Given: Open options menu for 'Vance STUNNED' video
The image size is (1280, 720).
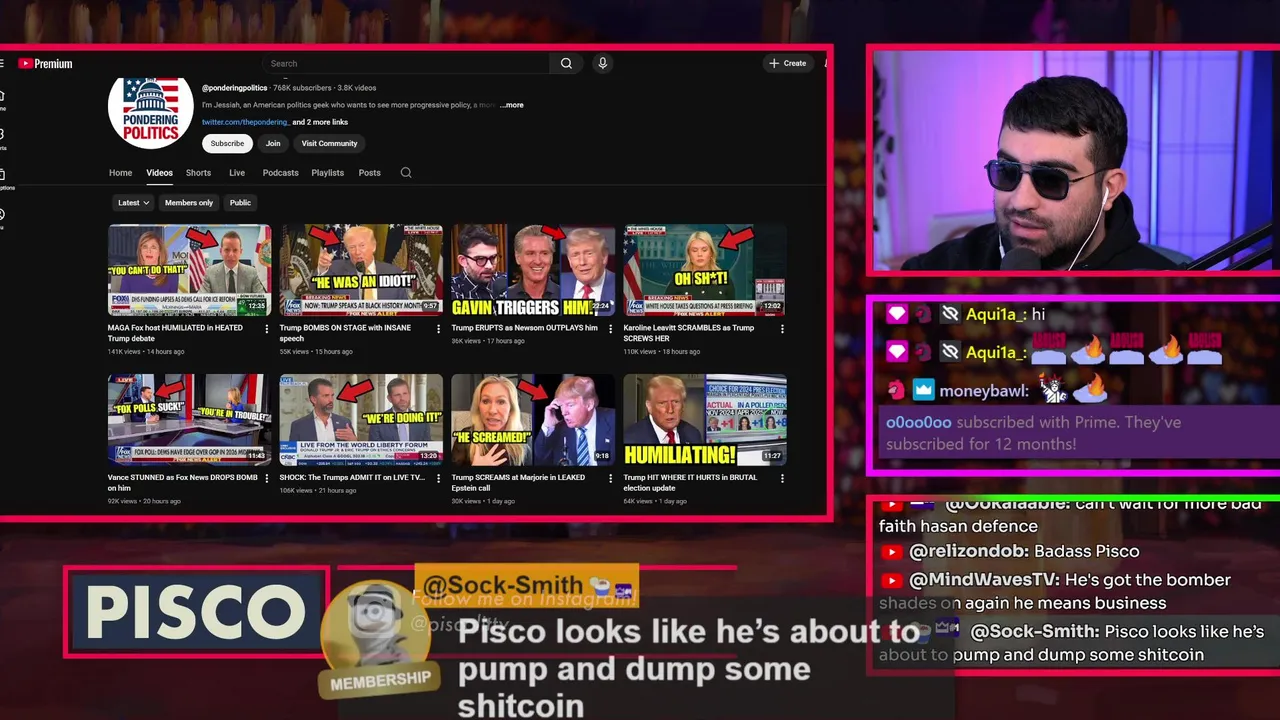Looking at the screenshot, I should pos(266,479).
